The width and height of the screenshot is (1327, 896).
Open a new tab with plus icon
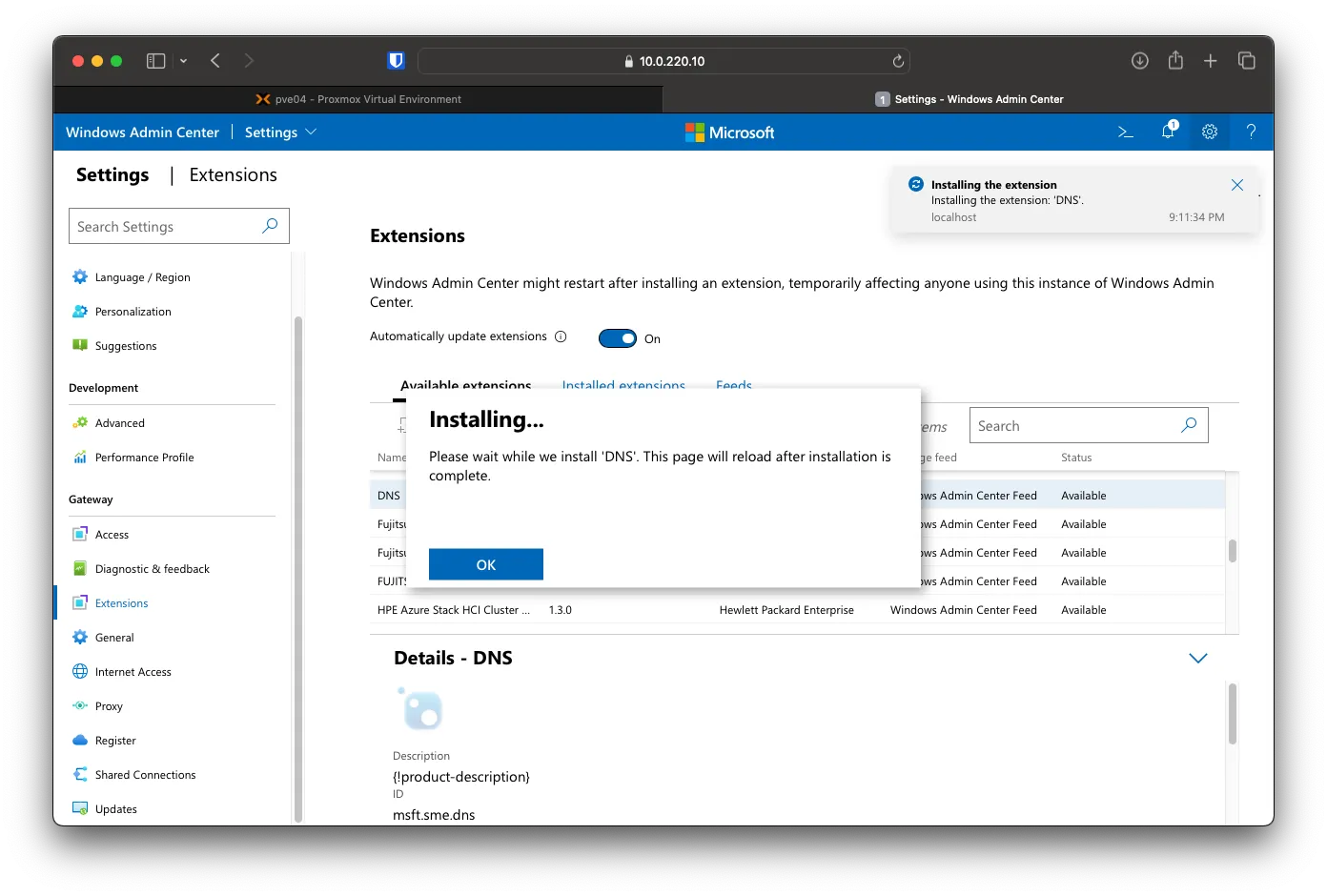point(1211,61)
